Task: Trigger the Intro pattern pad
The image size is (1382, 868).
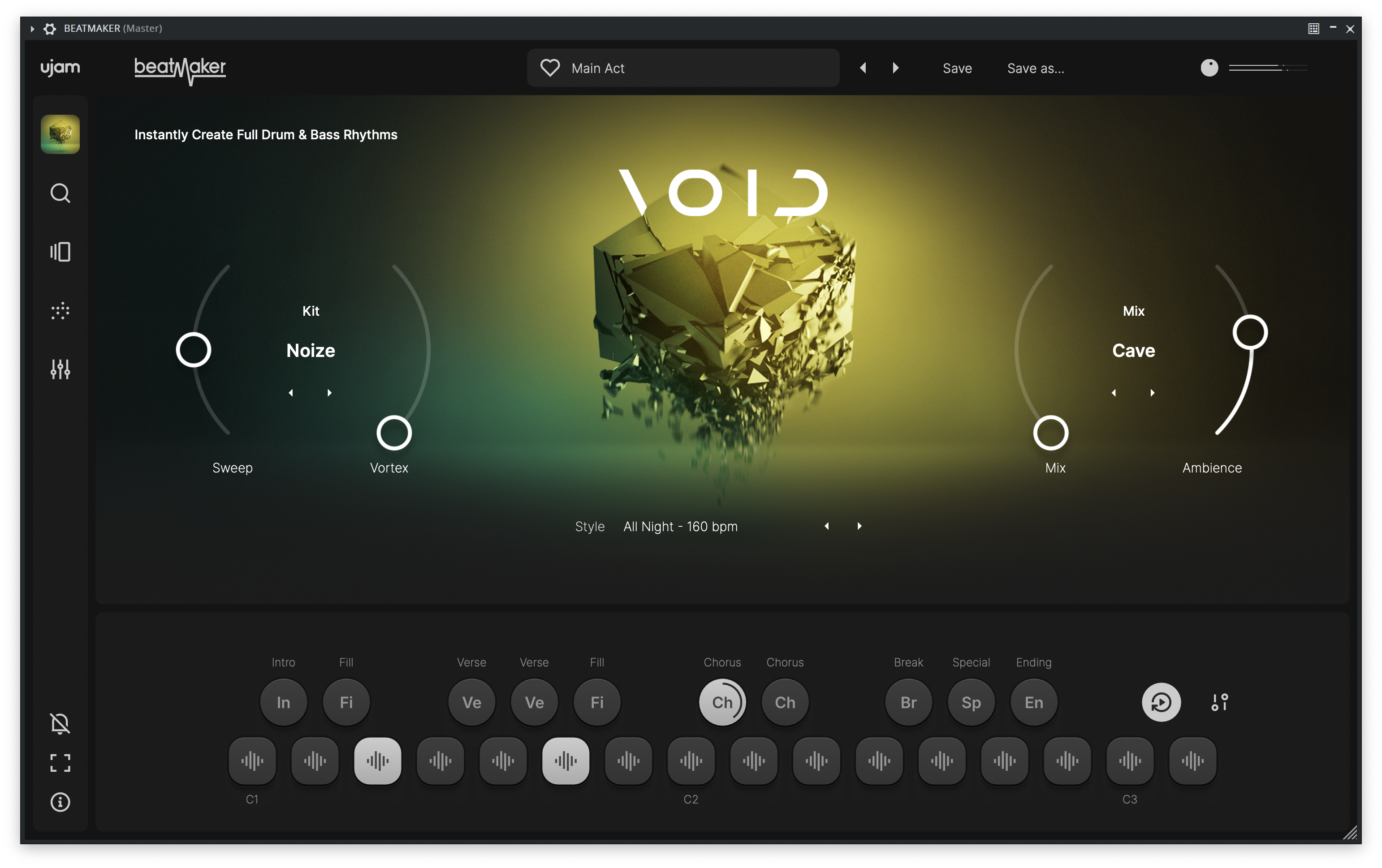Action: click(x=284, y=702)
